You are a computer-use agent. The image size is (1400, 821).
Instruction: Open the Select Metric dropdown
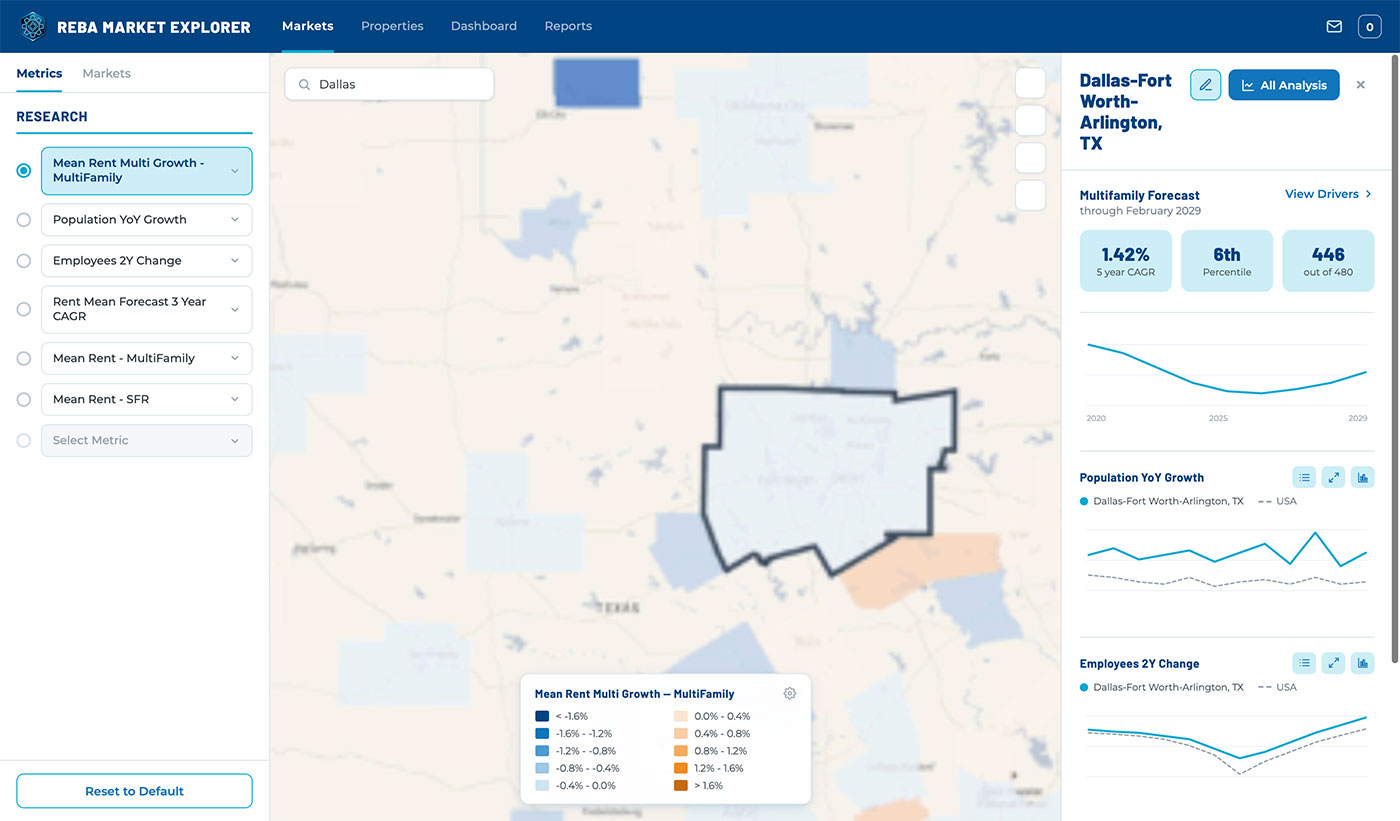[x=146, y=440]
